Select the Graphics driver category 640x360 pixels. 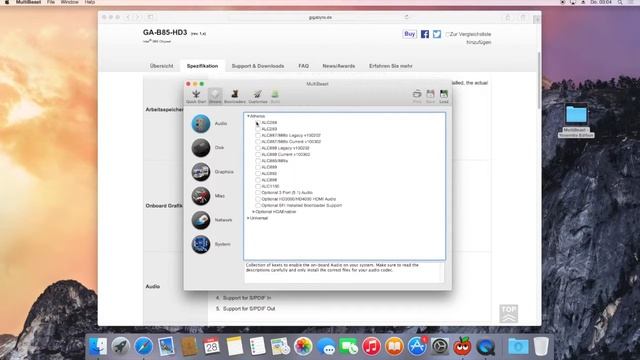tap(201, 172)
